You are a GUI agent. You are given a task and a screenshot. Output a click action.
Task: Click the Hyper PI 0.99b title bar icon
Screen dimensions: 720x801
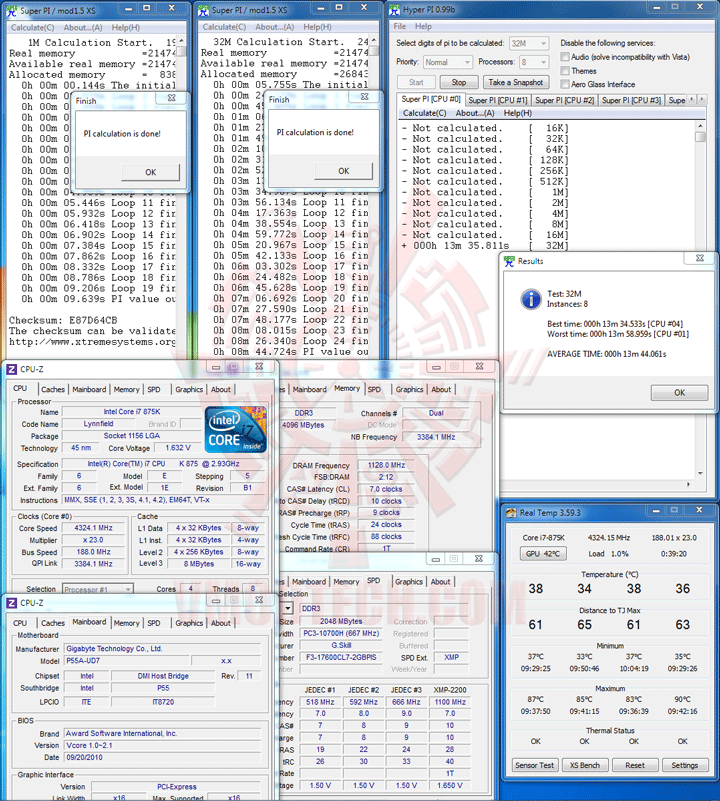point(394,10)
